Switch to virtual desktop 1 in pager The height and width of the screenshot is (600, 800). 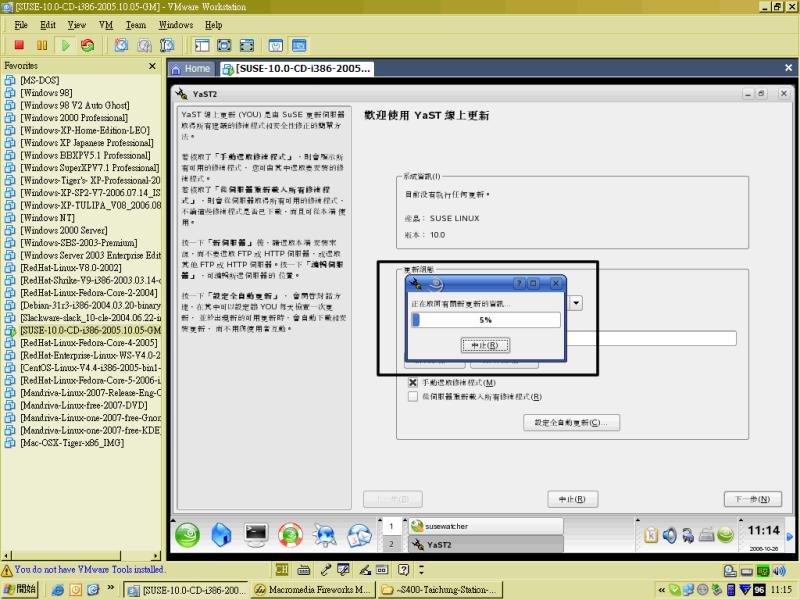pos(391,526)
